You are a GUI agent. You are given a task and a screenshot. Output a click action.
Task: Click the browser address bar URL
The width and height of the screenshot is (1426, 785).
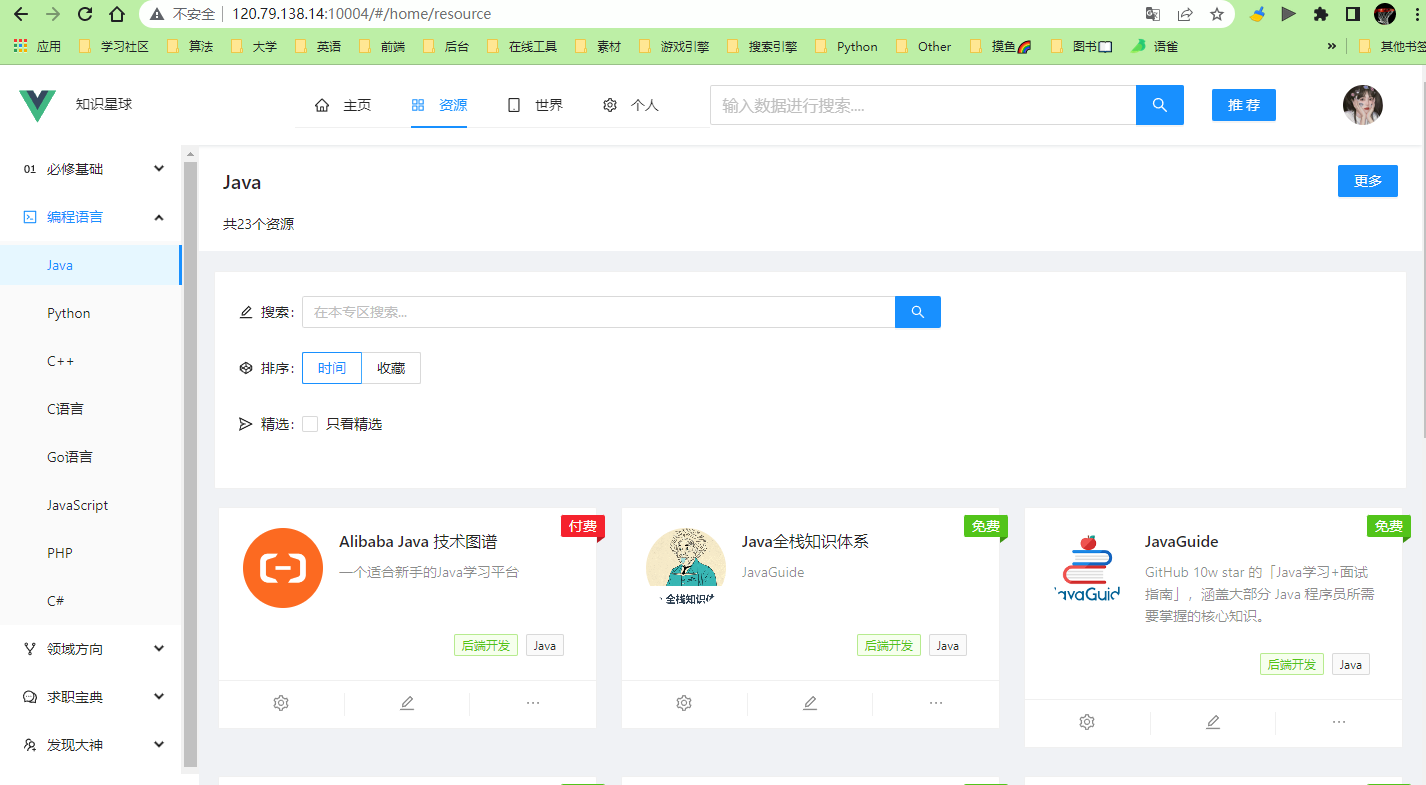(362, 14)
